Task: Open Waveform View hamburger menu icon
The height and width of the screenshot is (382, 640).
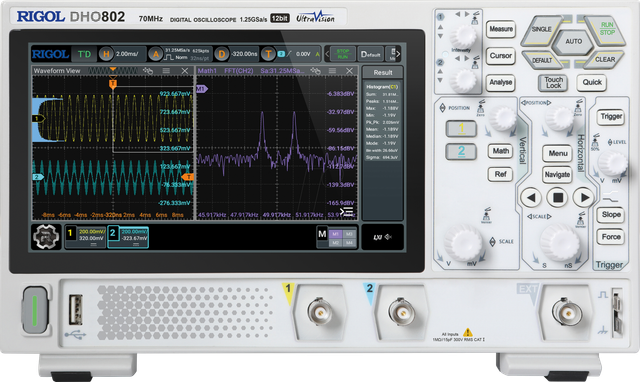Action: pos(166,71)
